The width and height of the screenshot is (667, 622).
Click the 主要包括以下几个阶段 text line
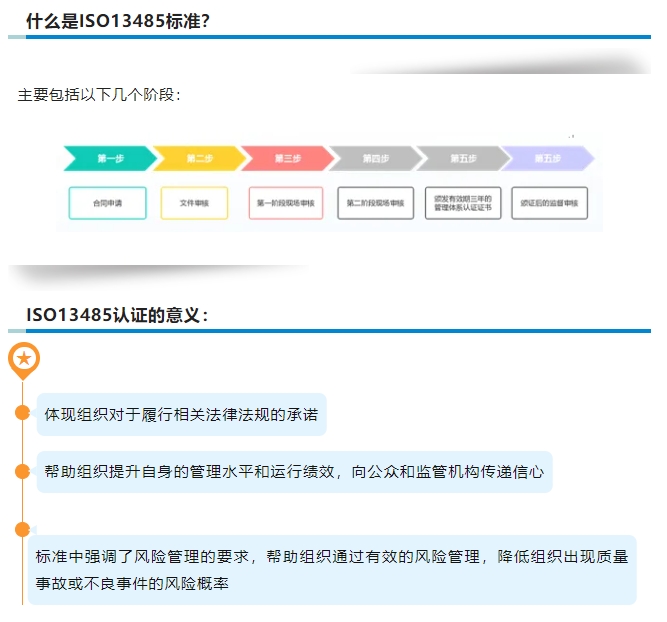tap(99, 96)
